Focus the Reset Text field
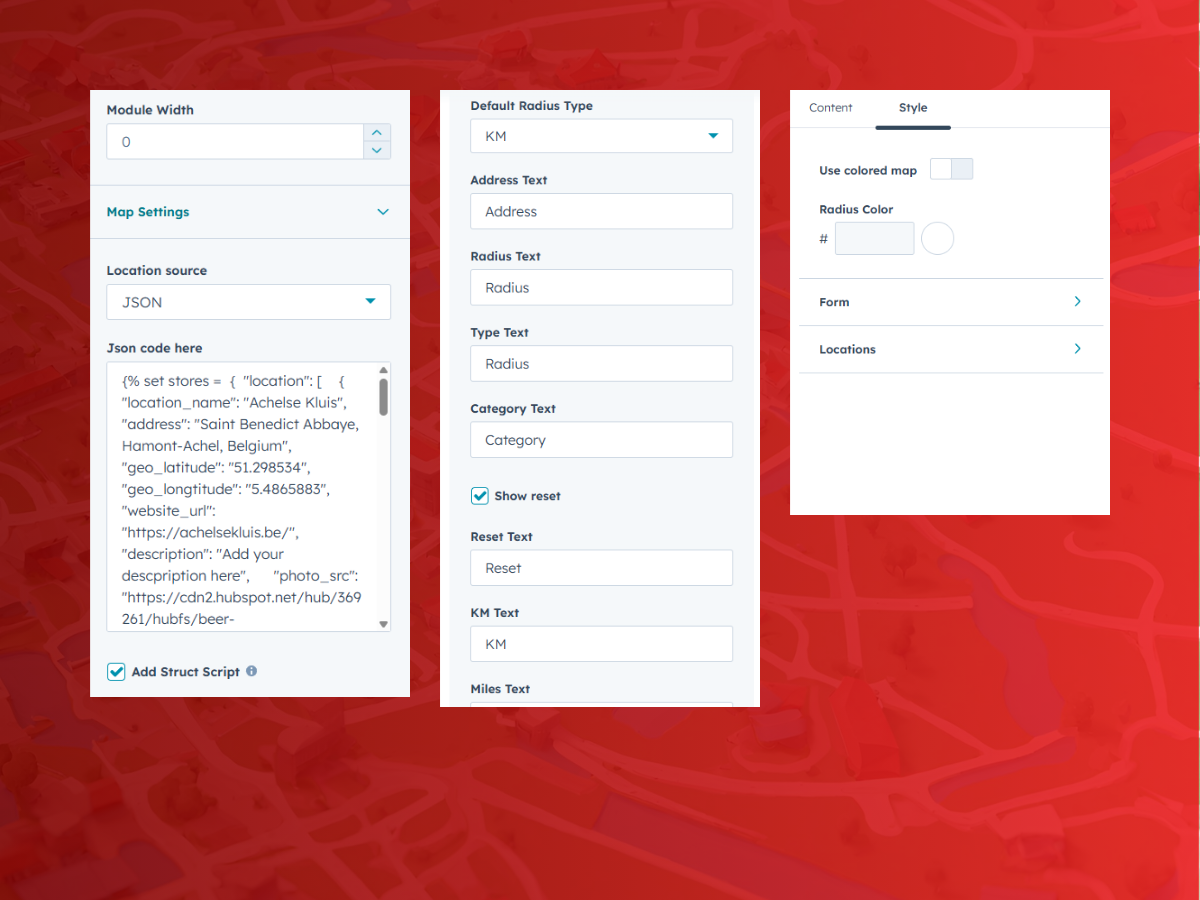This screenshot has height=900, width=1200. pyautogui.click(x=601, y=568)
